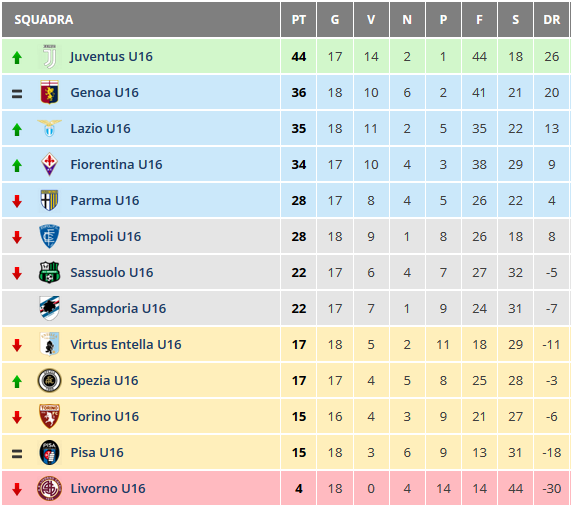Click the Genoa U16 crest icon
The width and height of the screenshot is (571, 506).
(50, 92)
